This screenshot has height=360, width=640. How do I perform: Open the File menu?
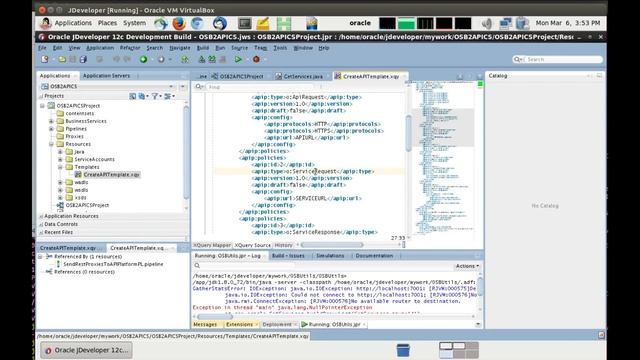42,48
